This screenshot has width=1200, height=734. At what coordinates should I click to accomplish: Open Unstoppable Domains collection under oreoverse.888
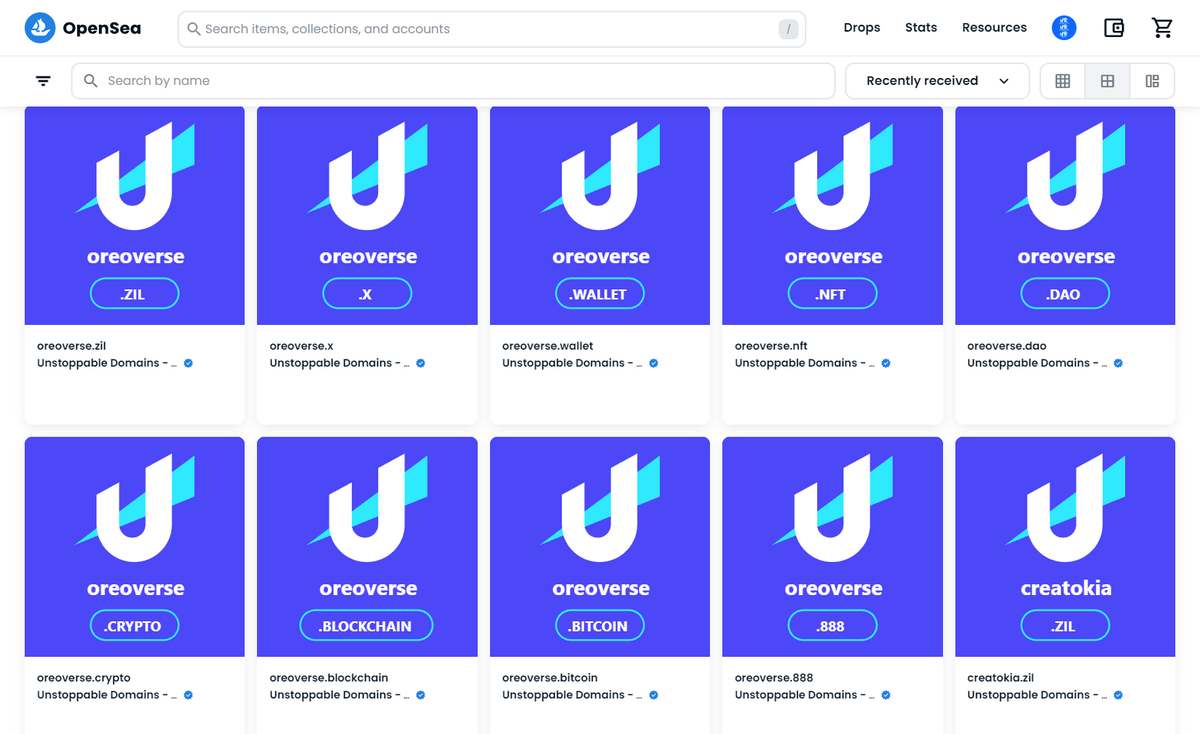click(805, 695)
